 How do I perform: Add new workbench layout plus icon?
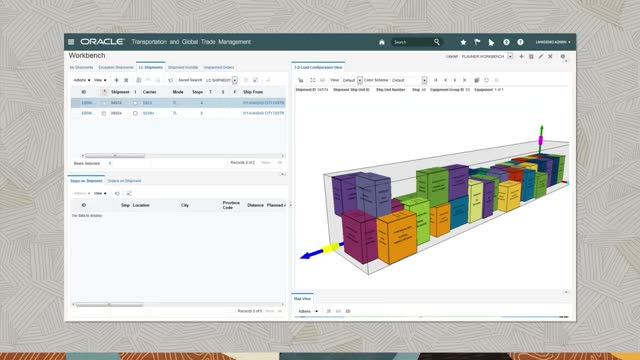pyautogui.click(x=521, y=56)
